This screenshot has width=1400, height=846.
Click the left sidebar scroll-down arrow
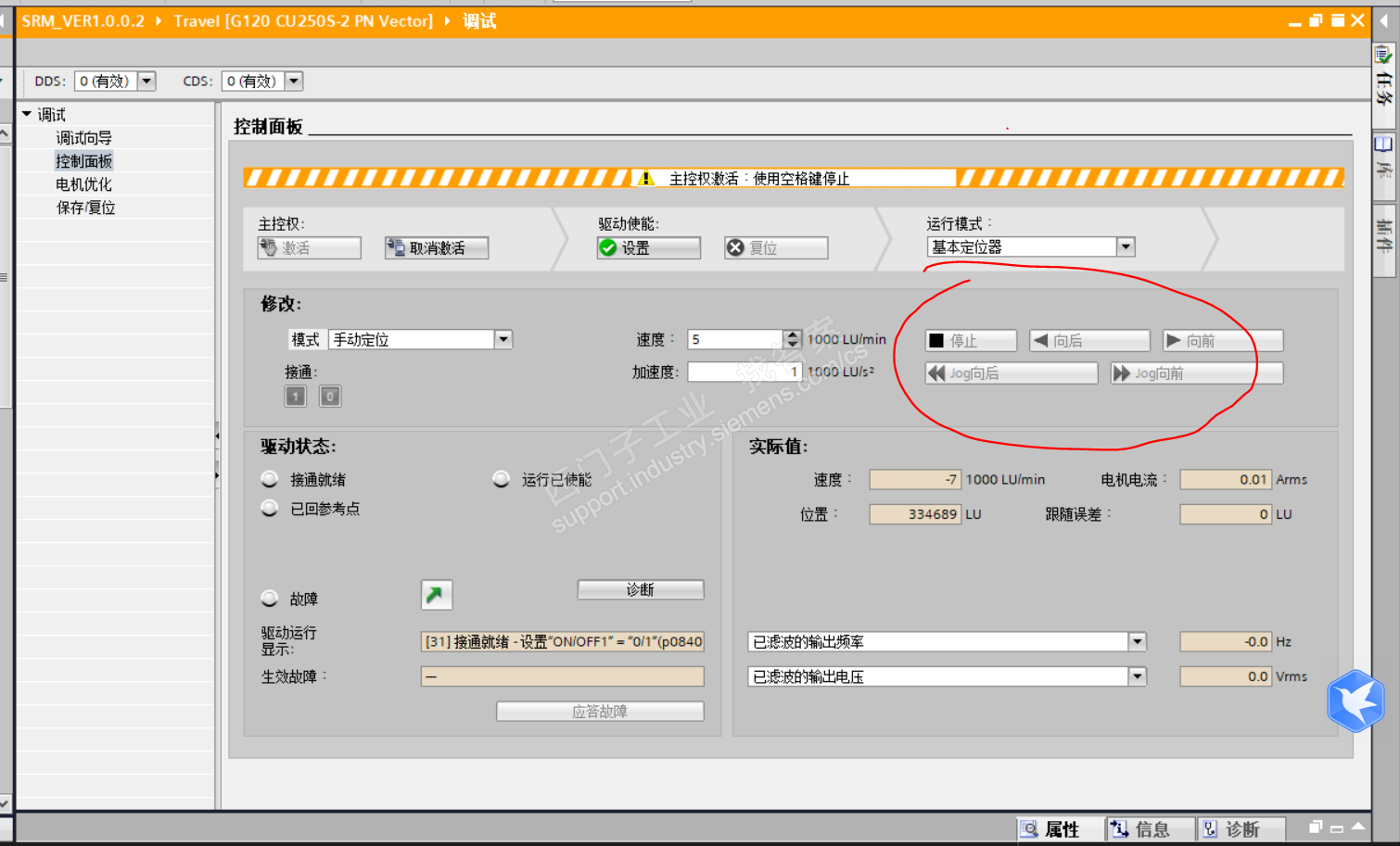click(x=5, y=803)
